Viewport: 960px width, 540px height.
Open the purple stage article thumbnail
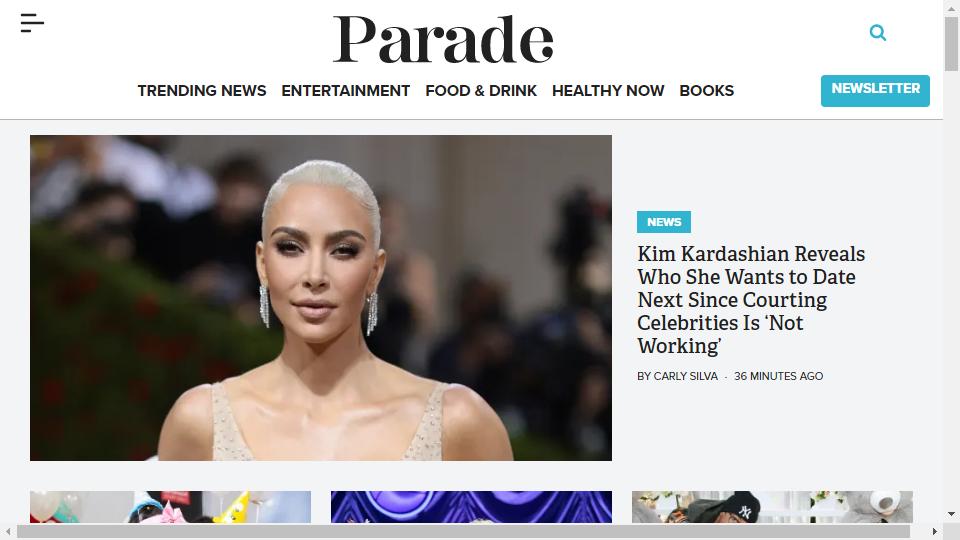[x=471, y=507]
